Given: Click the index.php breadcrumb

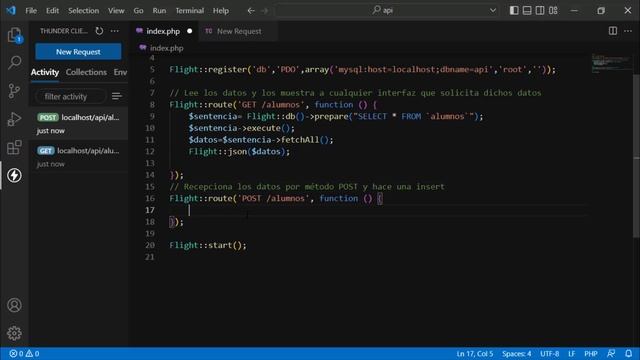Looking at the screenshot, I should coord(162,48).
